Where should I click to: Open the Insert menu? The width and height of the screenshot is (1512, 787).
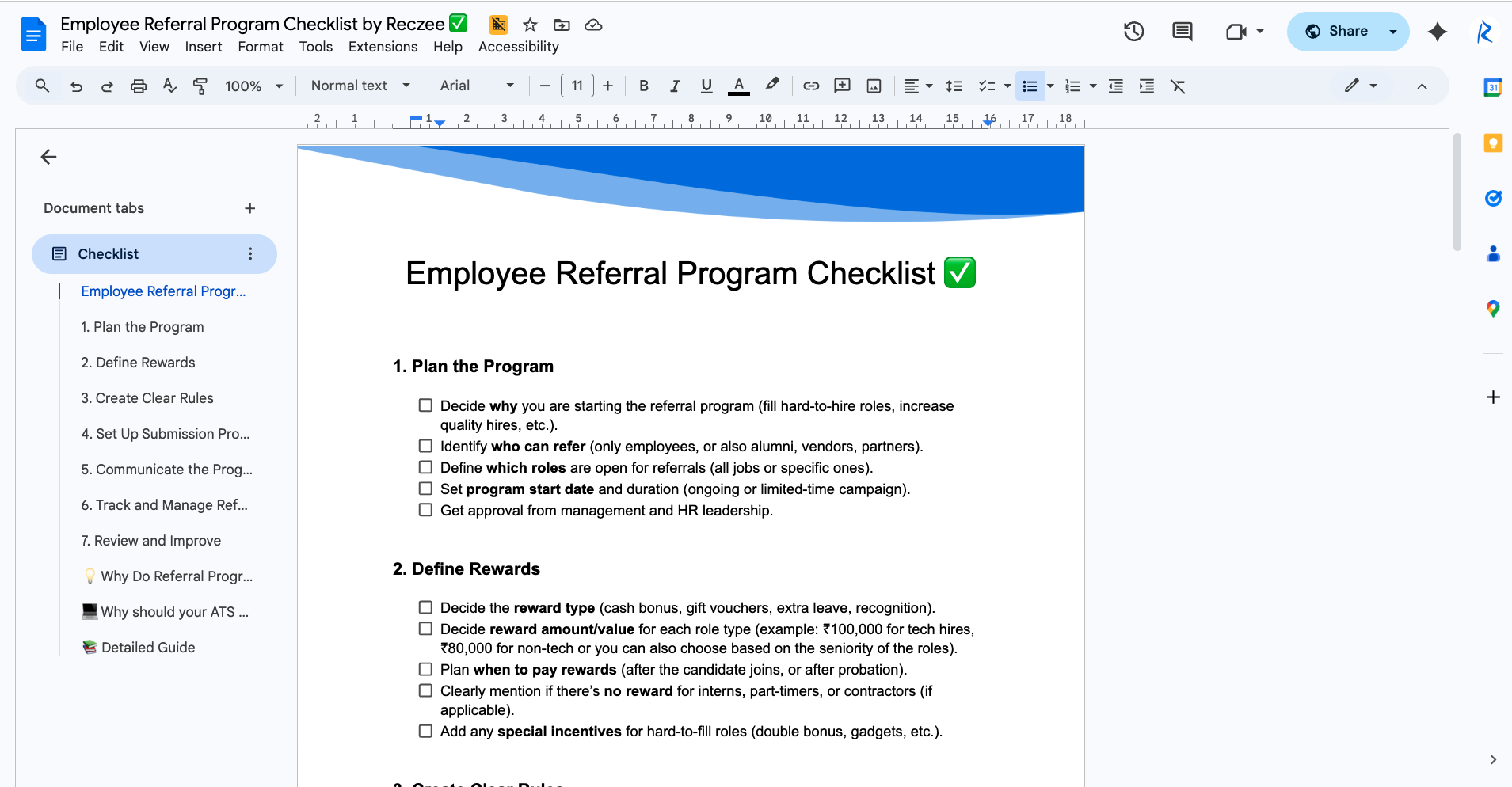204,47
